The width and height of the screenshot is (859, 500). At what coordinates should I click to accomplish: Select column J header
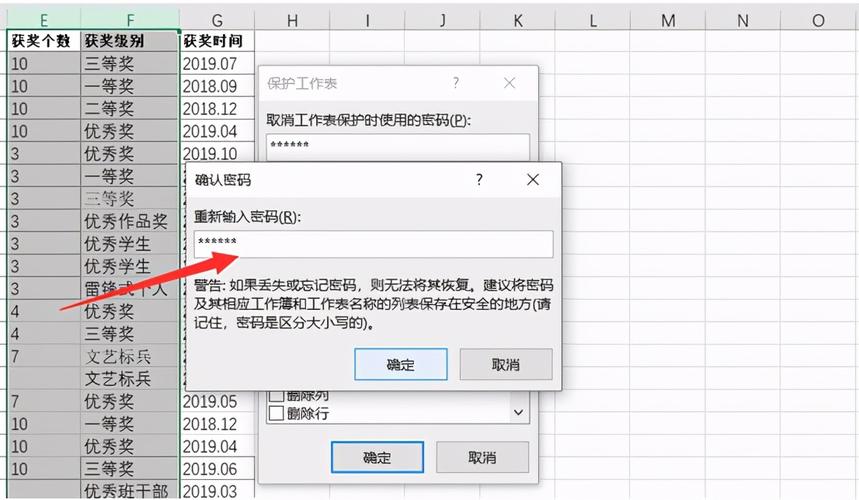pyautogui.click(x=442, y=20)
